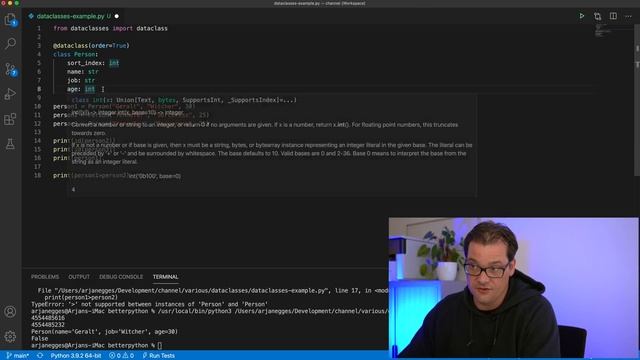Open the changes compare icon in editor toolbar
640x360 pixels.
(598, 16)
